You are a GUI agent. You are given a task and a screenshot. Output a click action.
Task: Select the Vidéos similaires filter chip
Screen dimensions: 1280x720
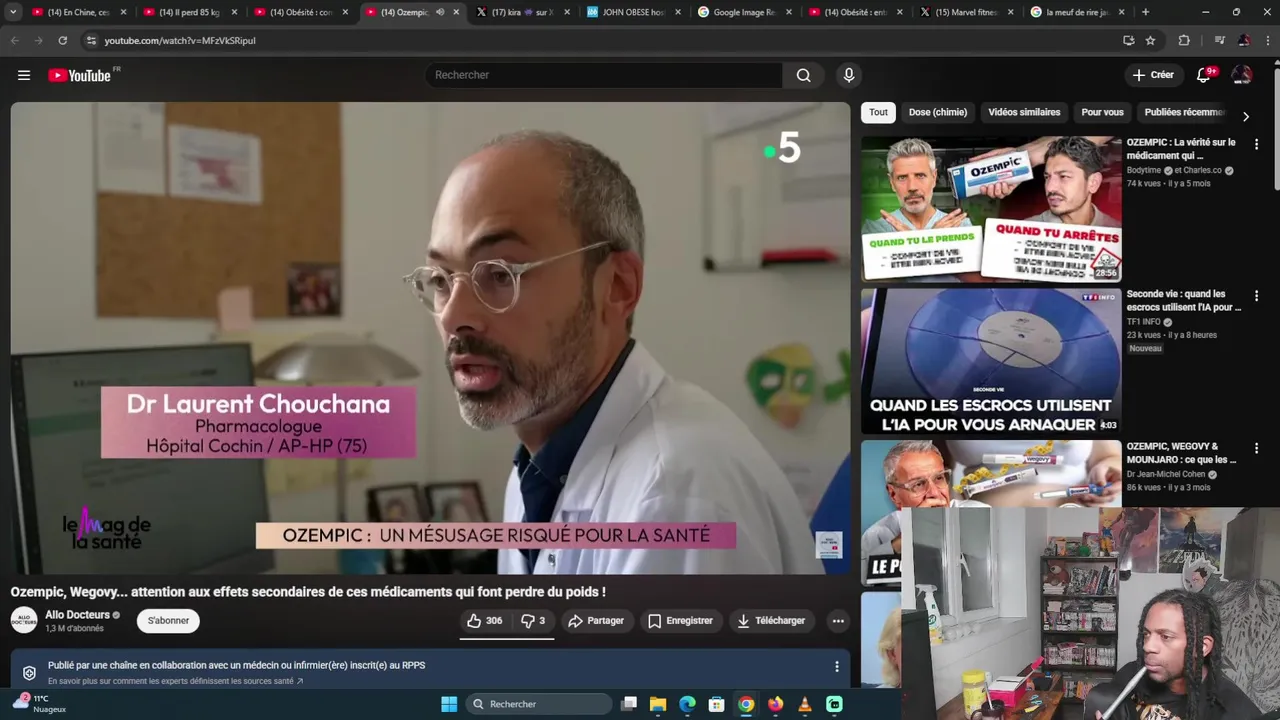click(1024, 112)
